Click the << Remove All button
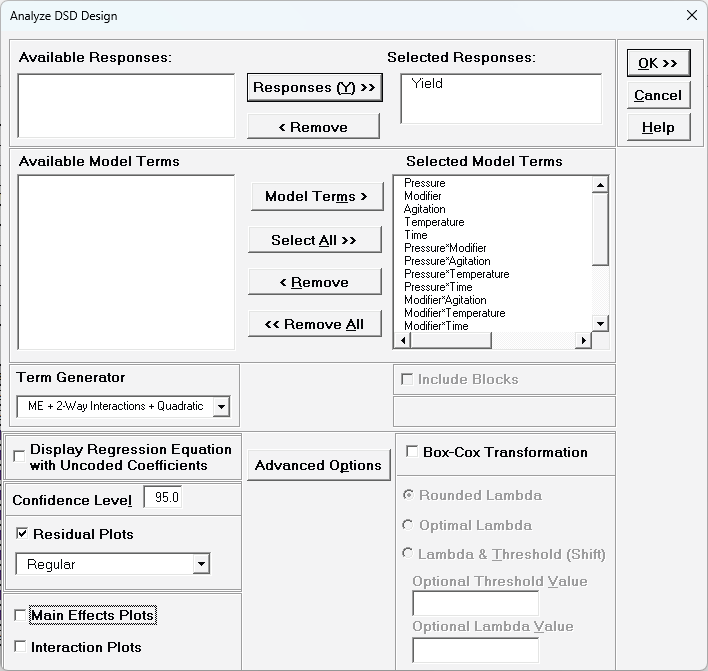Image resolution: width=708 pixels, height=671 pixels. coord(314,324)
